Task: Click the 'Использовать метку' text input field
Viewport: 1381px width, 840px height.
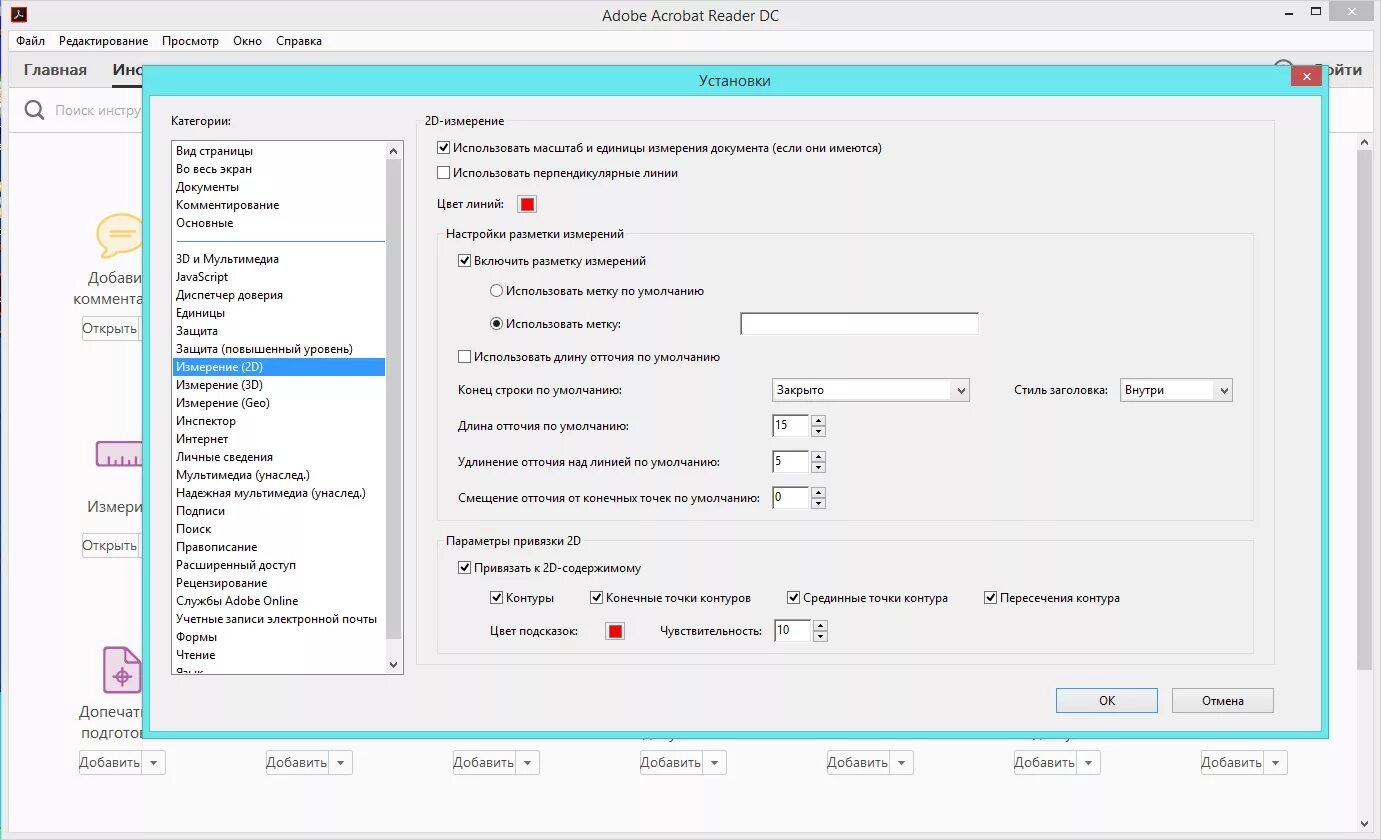Action: coord(859,323)
